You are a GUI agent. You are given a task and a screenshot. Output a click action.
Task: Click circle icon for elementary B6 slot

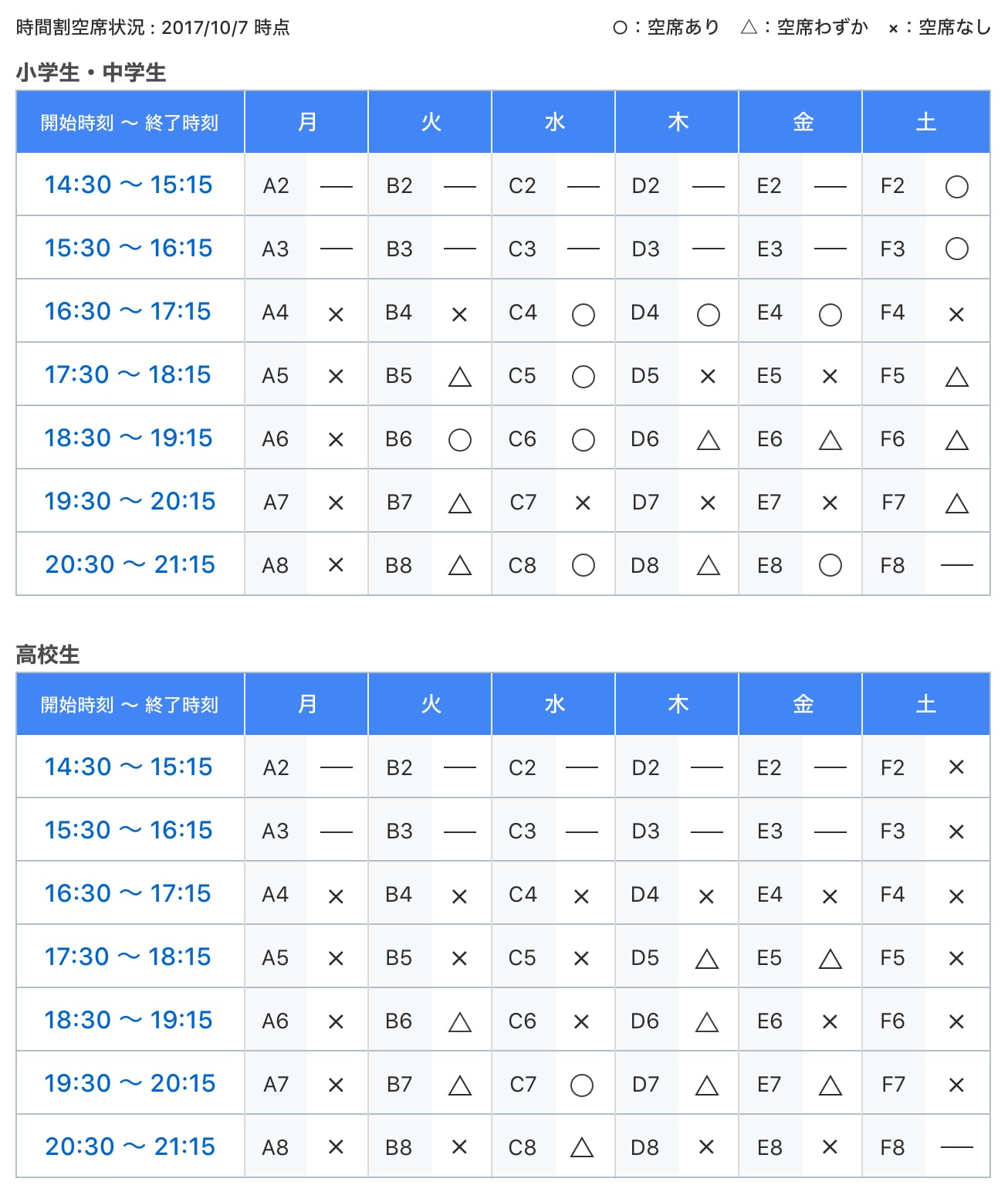[x=459, y=440]
